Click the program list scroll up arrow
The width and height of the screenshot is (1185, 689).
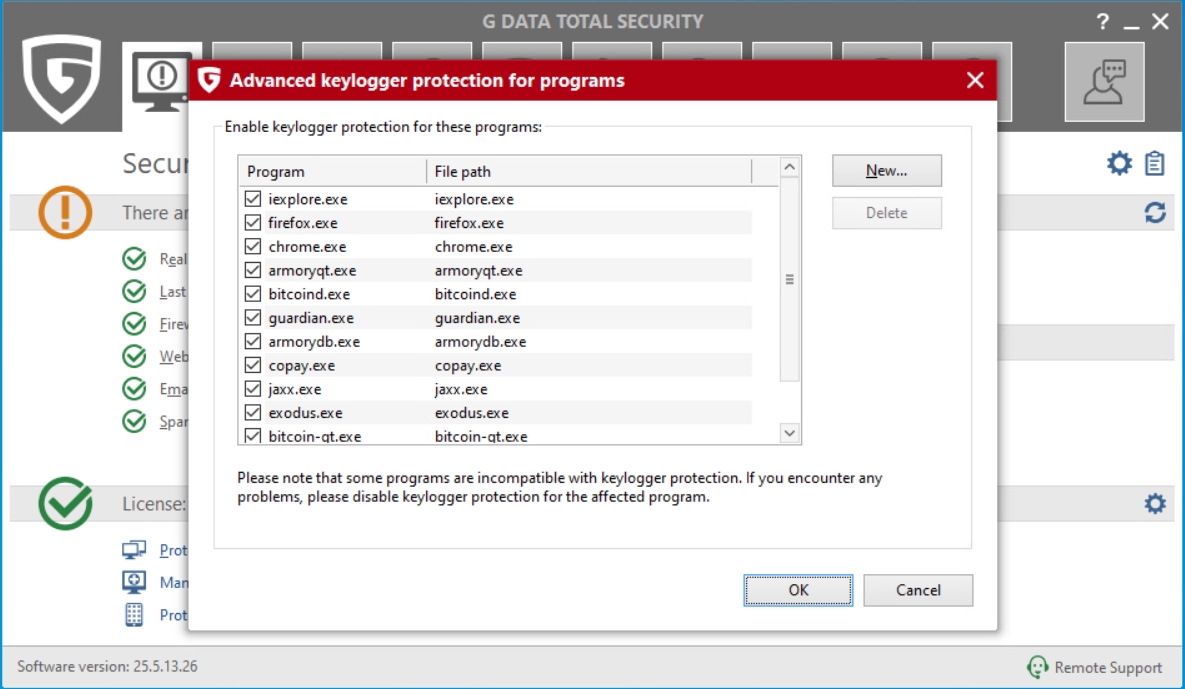790,167
